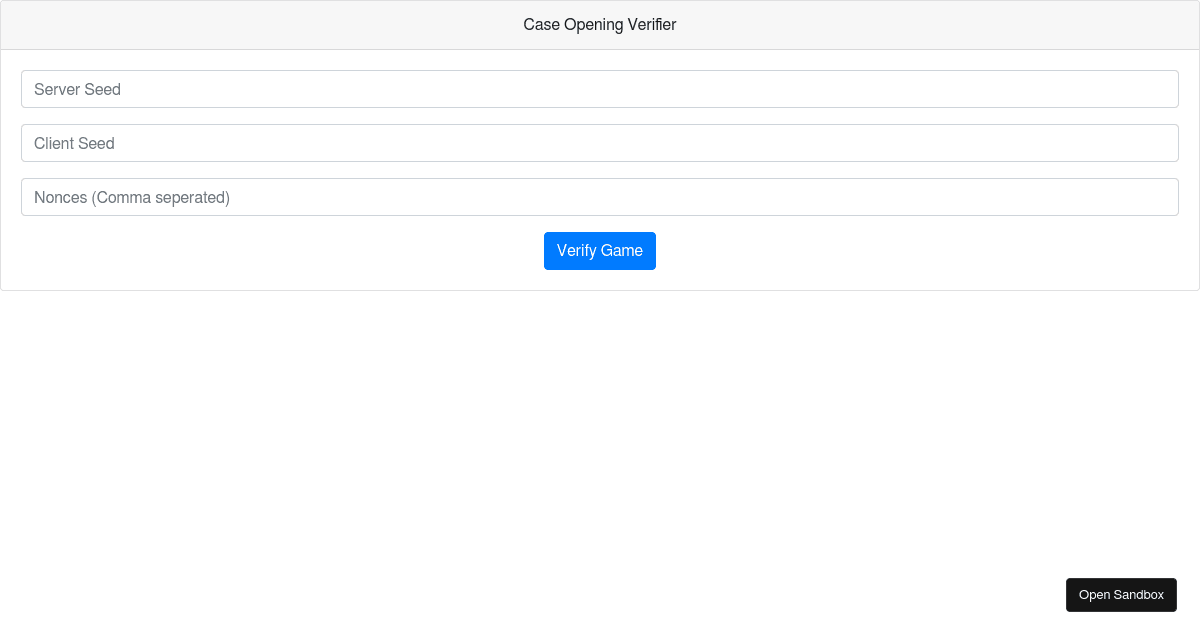Select the Nonces (Comma seperated) field
Screen dimensions: 1200x630
tap(600, 197)
